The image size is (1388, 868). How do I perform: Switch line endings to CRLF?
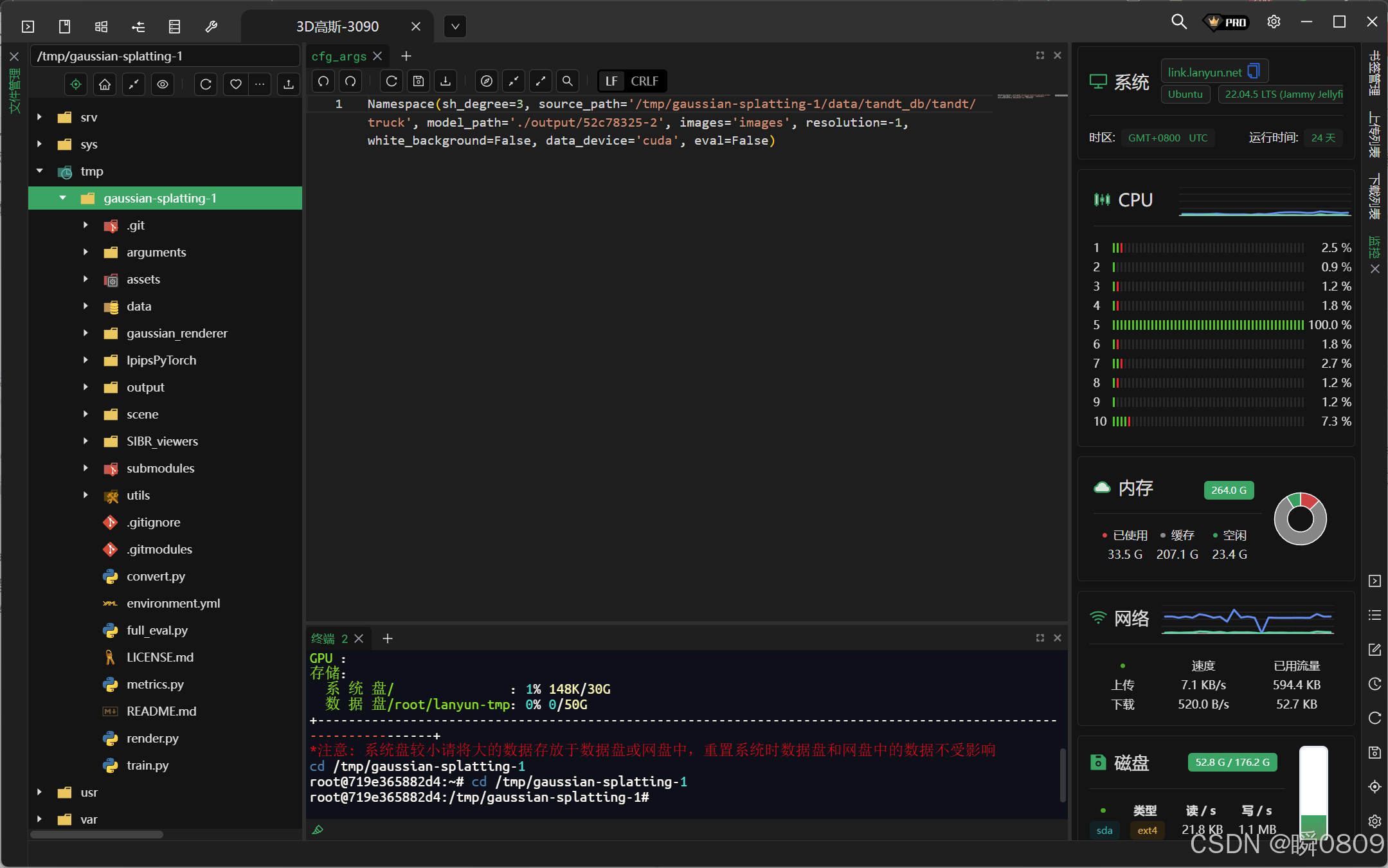coord(644,81)
